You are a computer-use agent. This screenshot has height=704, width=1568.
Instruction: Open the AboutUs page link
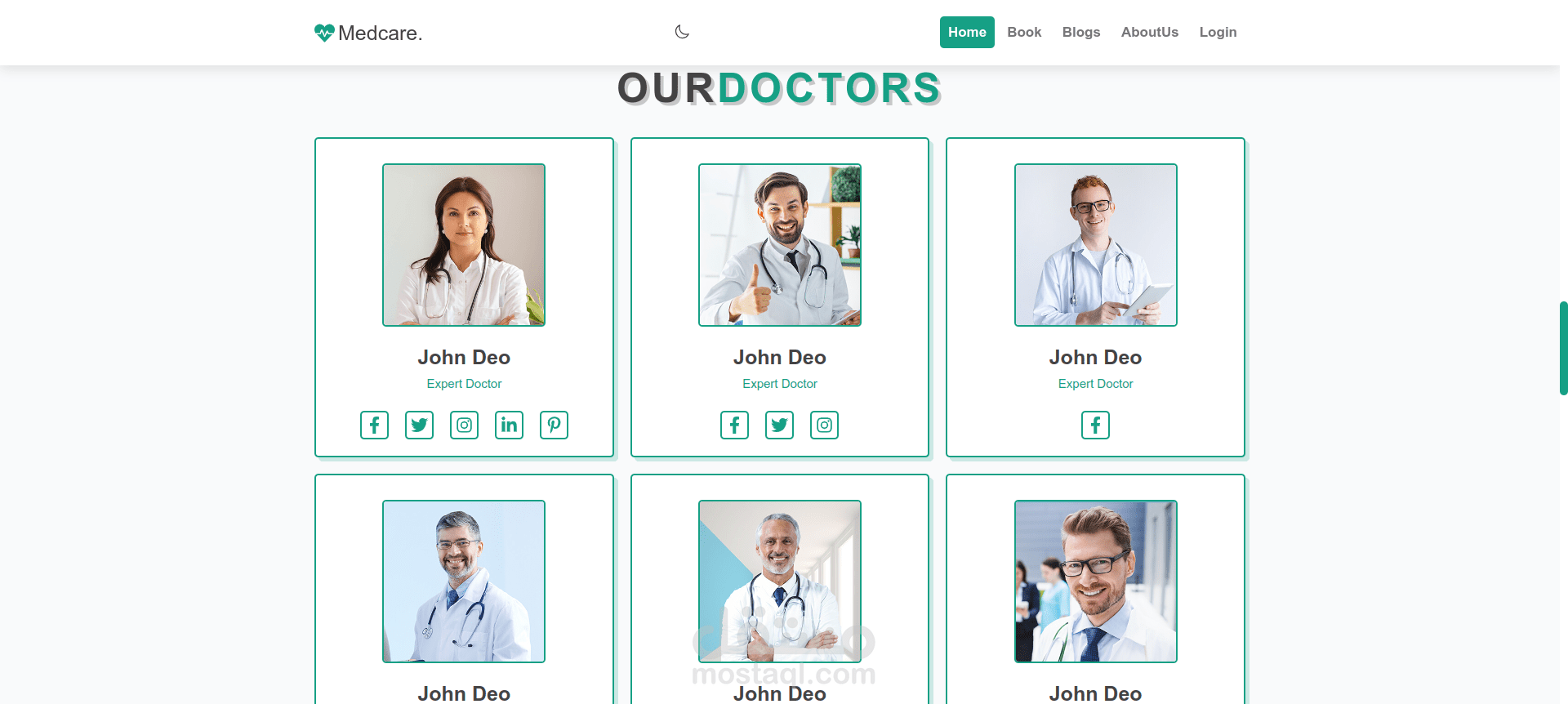[1149, 32]
